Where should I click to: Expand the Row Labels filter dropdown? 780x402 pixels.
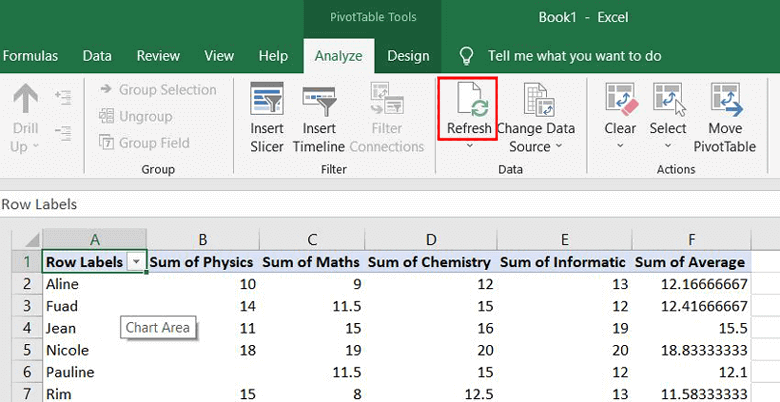[x=136, y=262]
